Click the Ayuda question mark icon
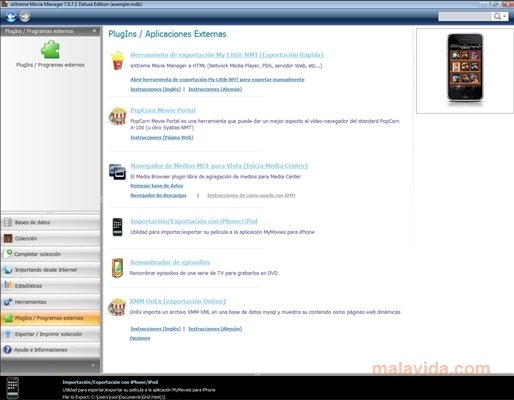 (x=8, y=350)
